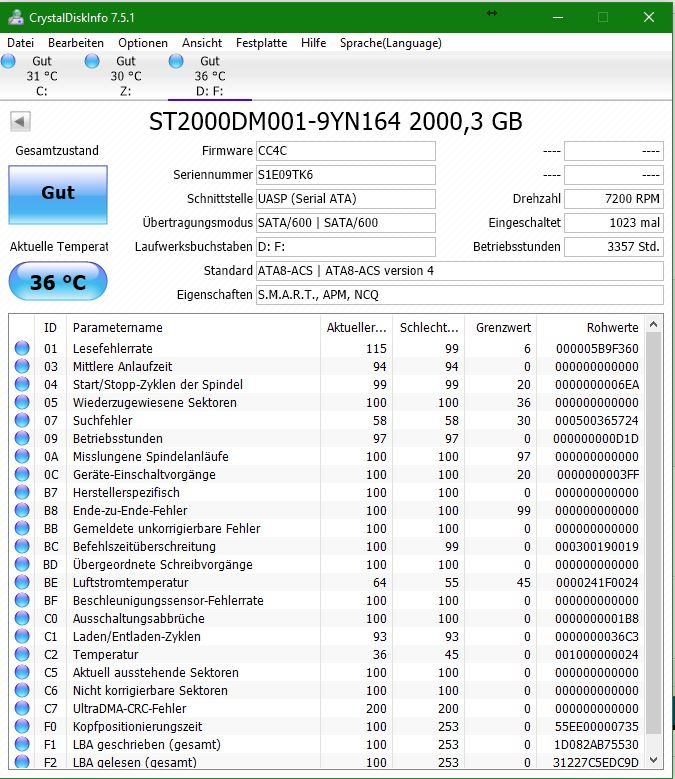This screenshot has width=675, height=779.
Task: Click status icon of C2 Temperatur row
Action: [22, 654]
